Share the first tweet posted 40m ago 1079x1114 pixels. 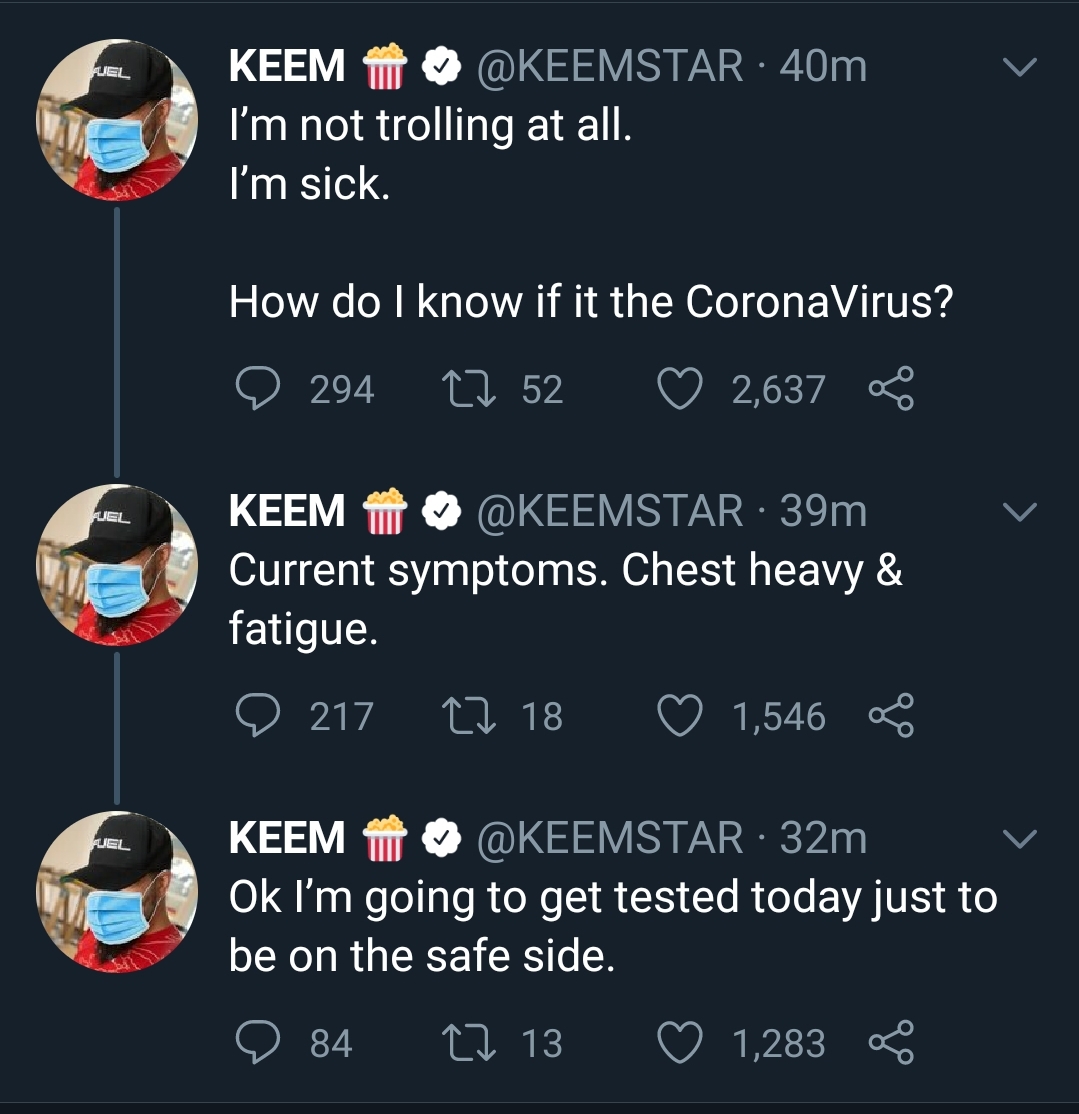(x=891, y=388)
